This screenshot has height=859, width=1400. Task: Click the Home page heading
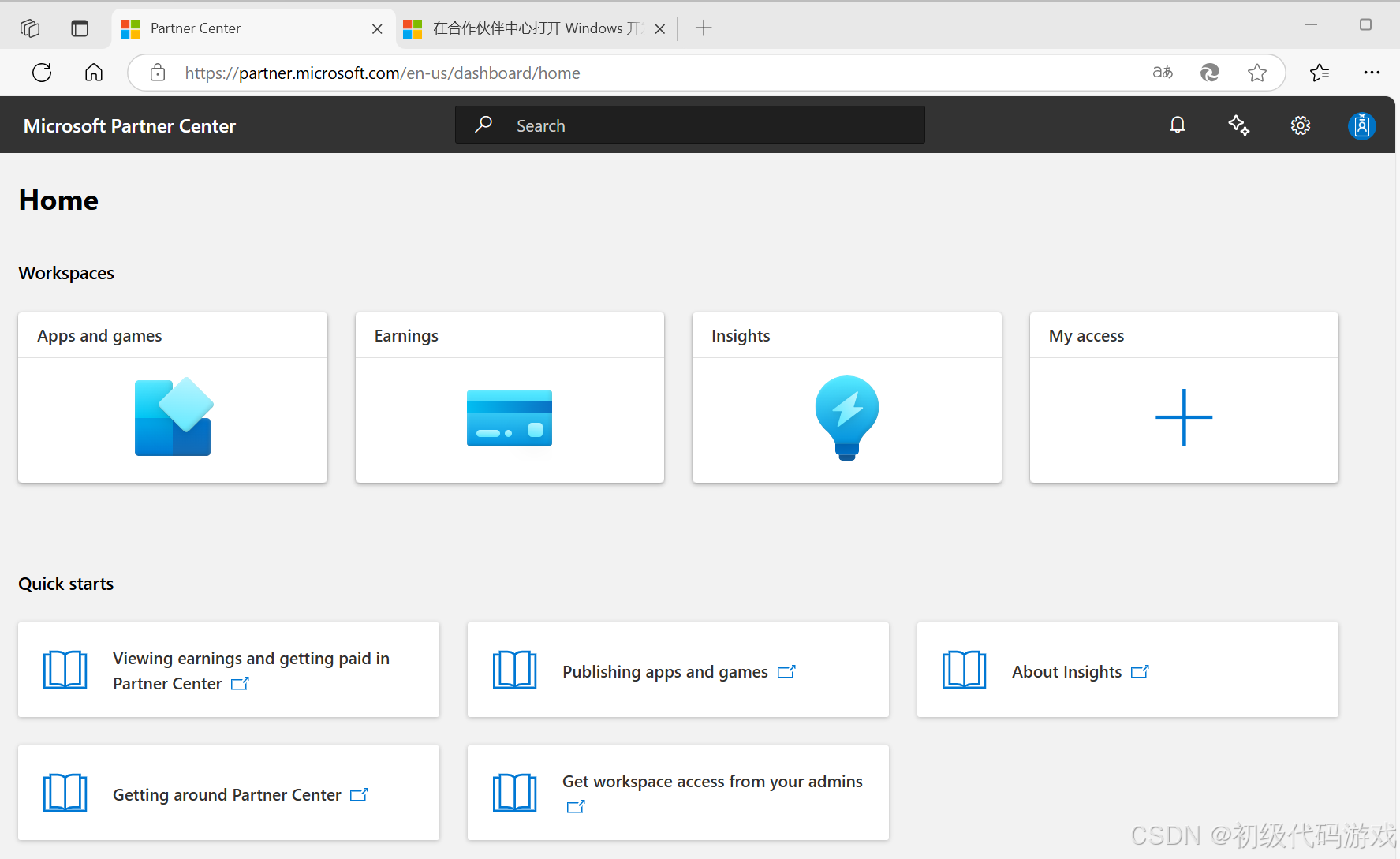click(58, 200)
